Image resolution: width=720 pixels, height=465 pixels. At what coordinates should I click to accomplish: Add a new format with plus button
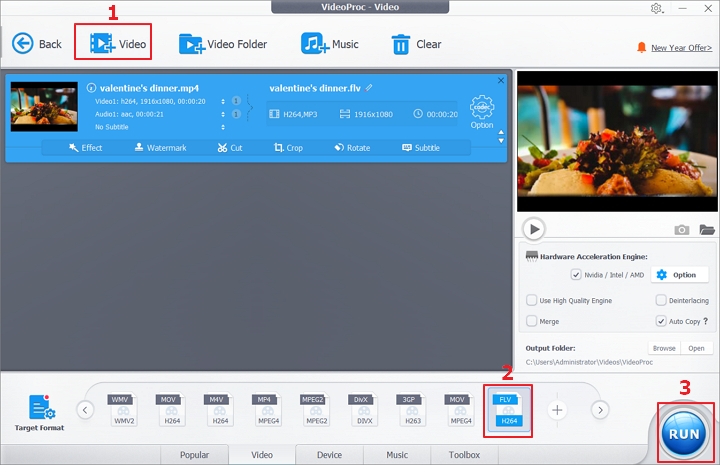tap(557, 410)
